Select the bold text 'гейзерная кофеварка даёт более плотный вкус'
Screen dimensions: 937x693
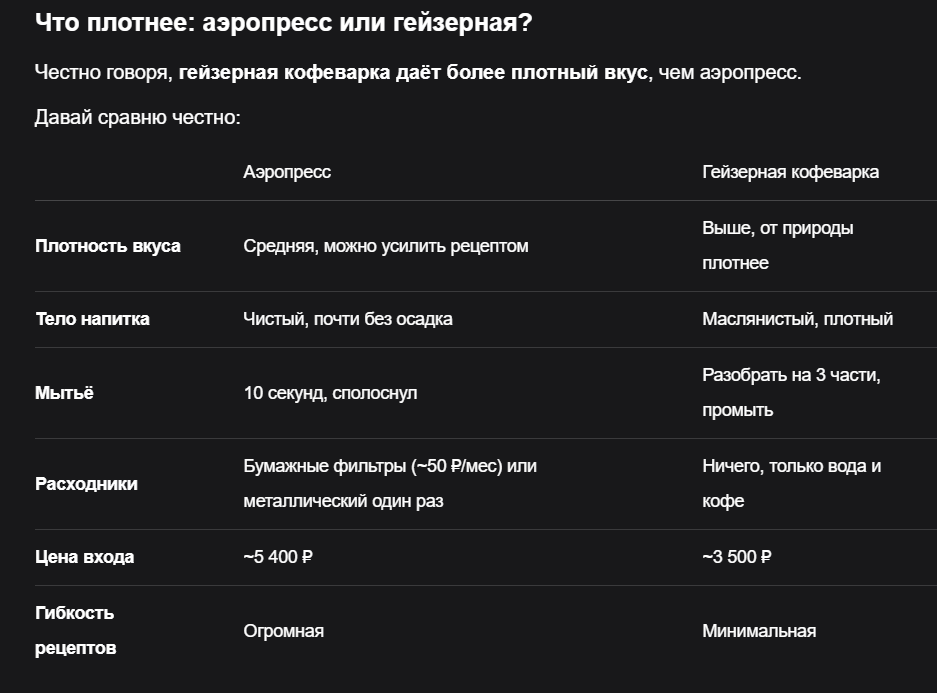pyautogui.click(x=413, y=72)
